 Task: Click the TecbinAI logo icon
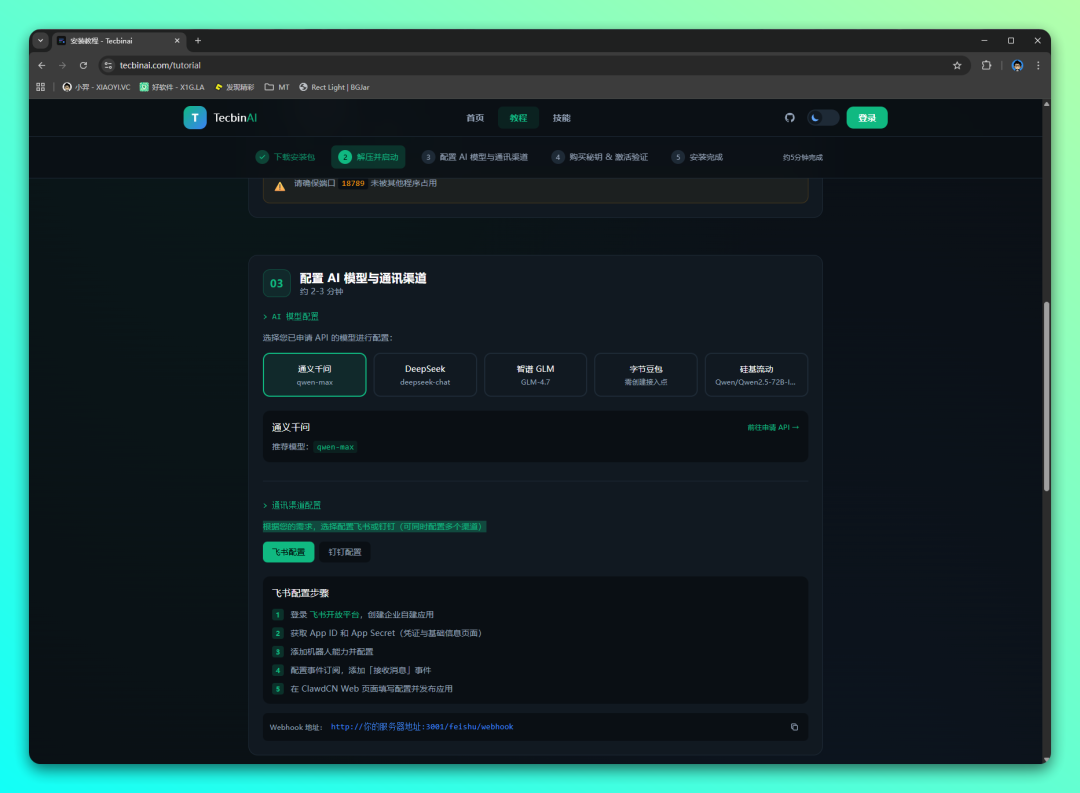coord(195,118)
